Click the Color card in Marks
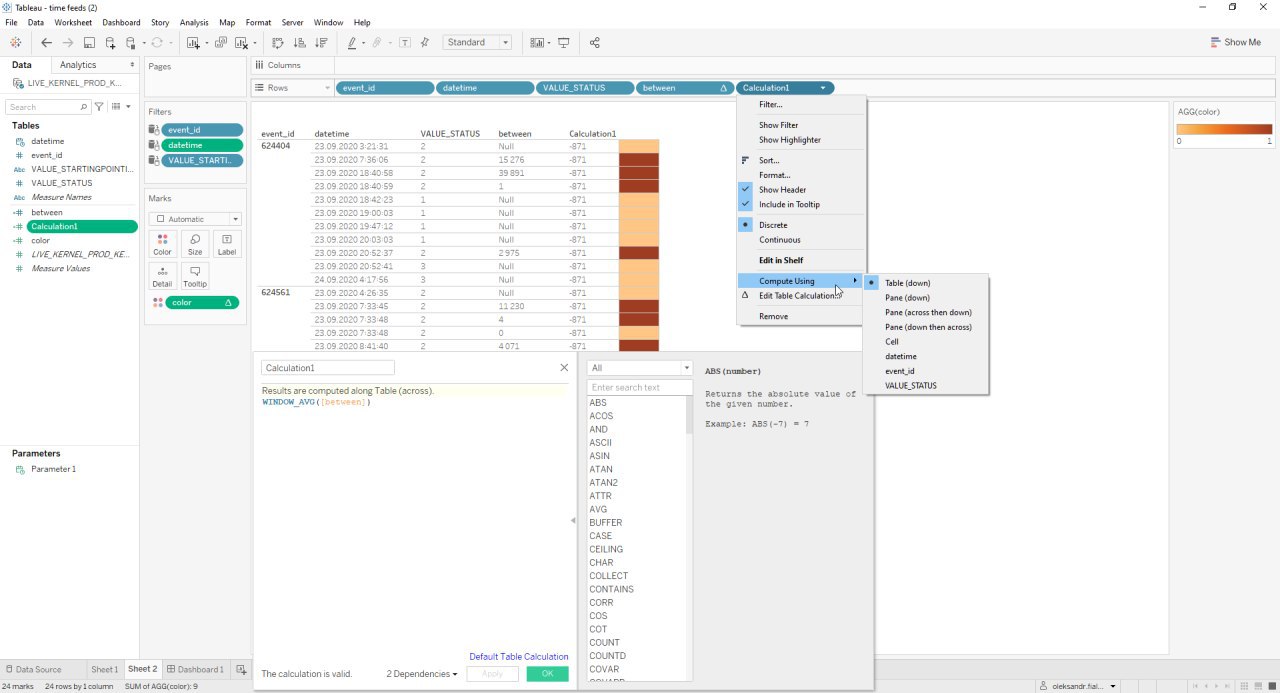This screenshot has width=1280, height=693. pos(162,244)
